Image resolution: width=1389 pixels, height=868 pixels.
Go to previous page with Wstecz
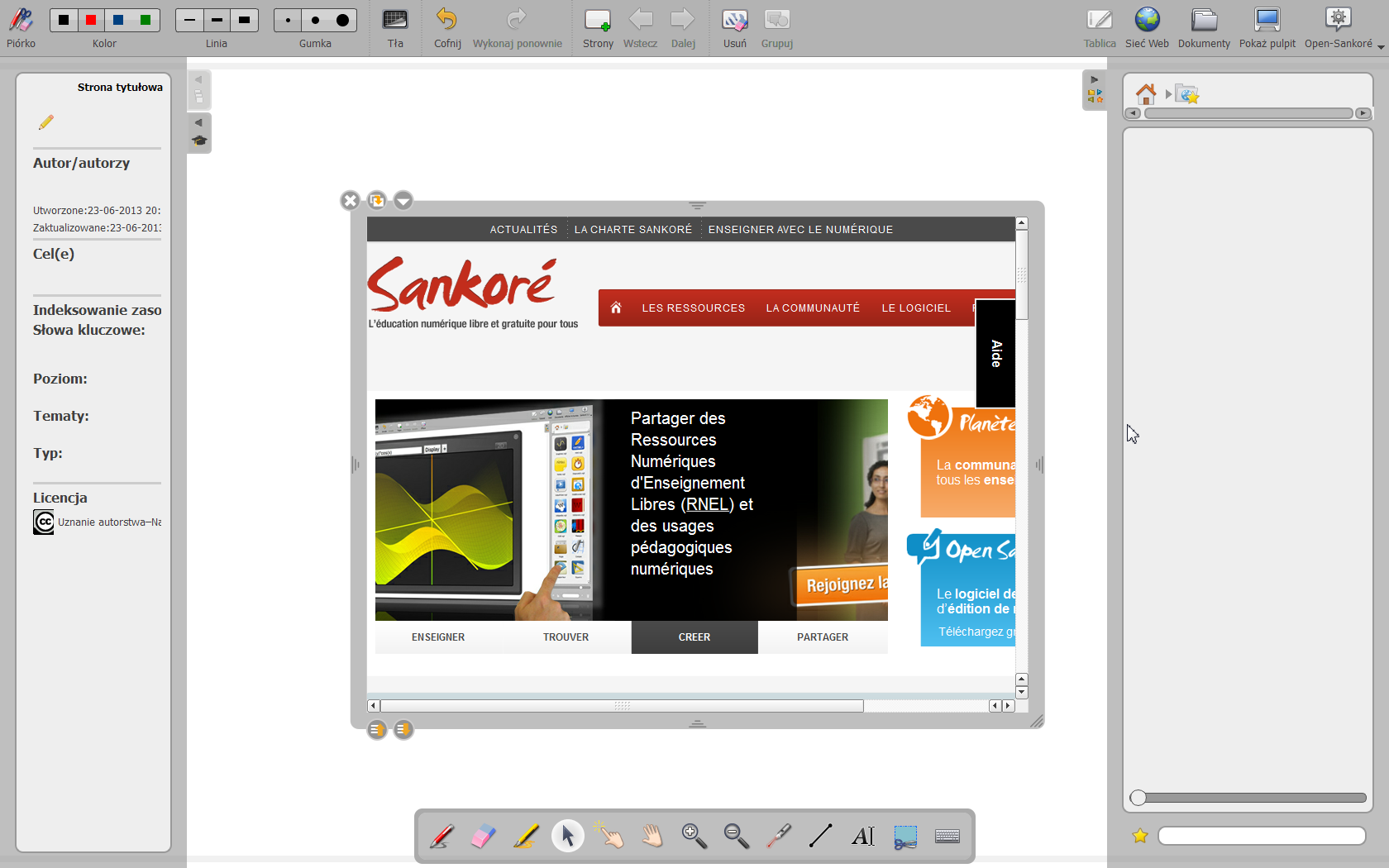(641, 27)
